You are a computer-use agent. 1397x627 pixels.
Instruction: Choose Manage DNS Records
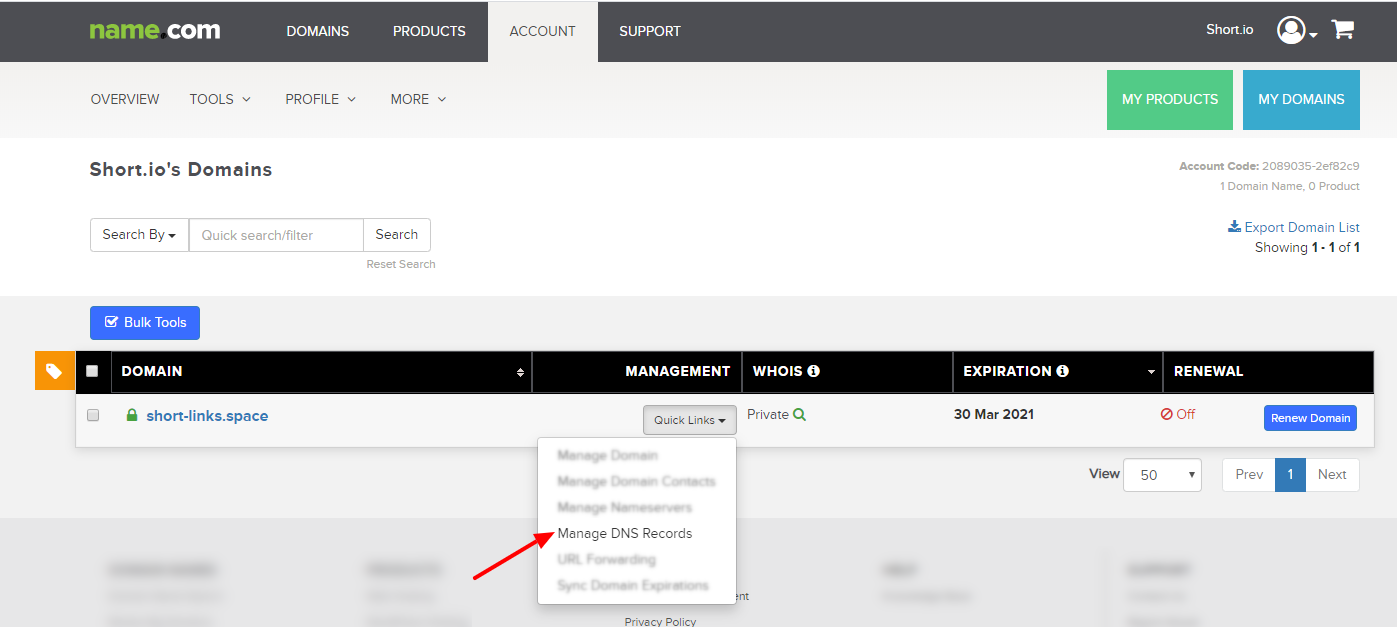[x=625, y=533]
